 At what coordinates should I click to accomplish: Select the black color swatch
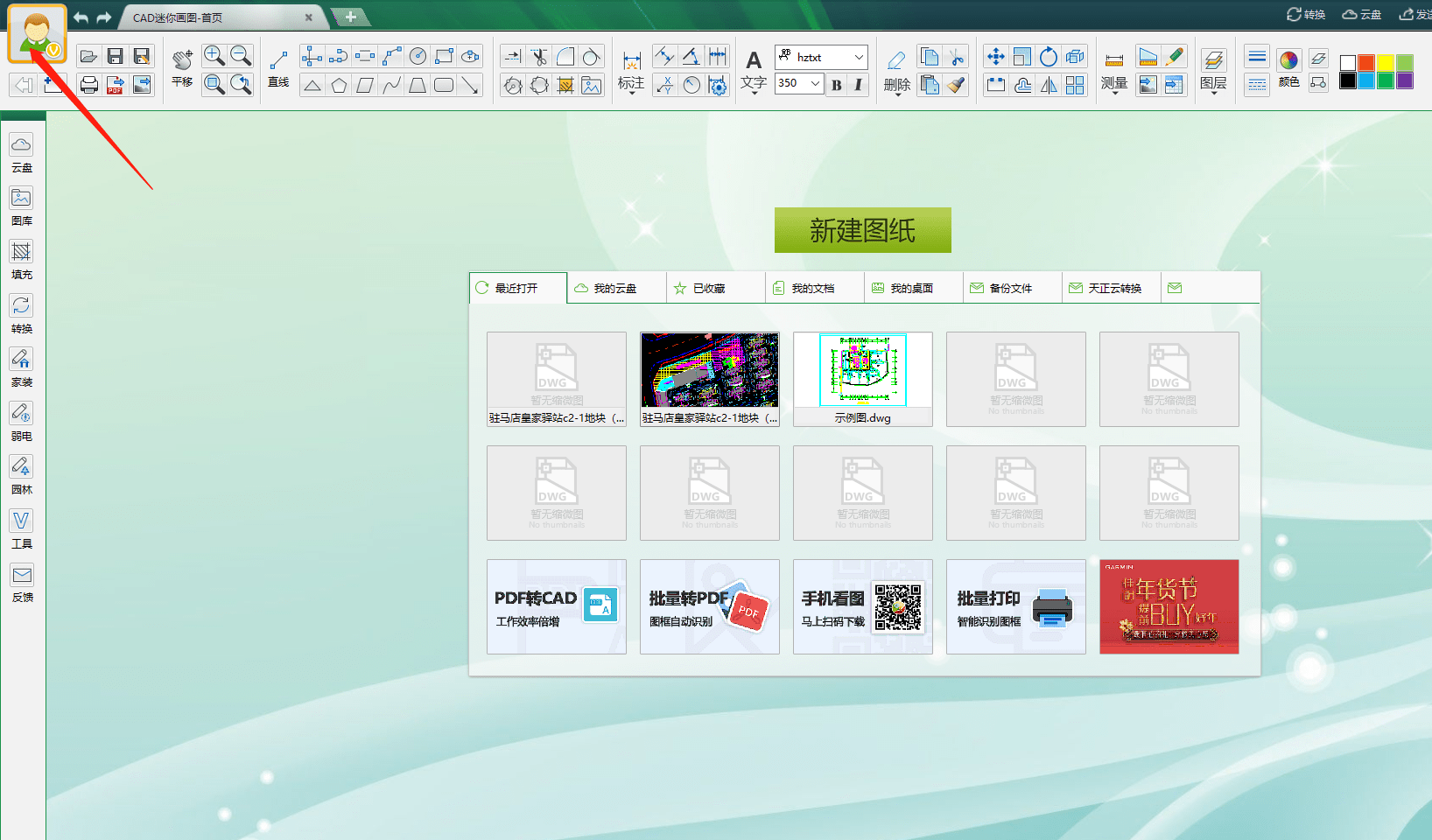tap(1348, 80)
